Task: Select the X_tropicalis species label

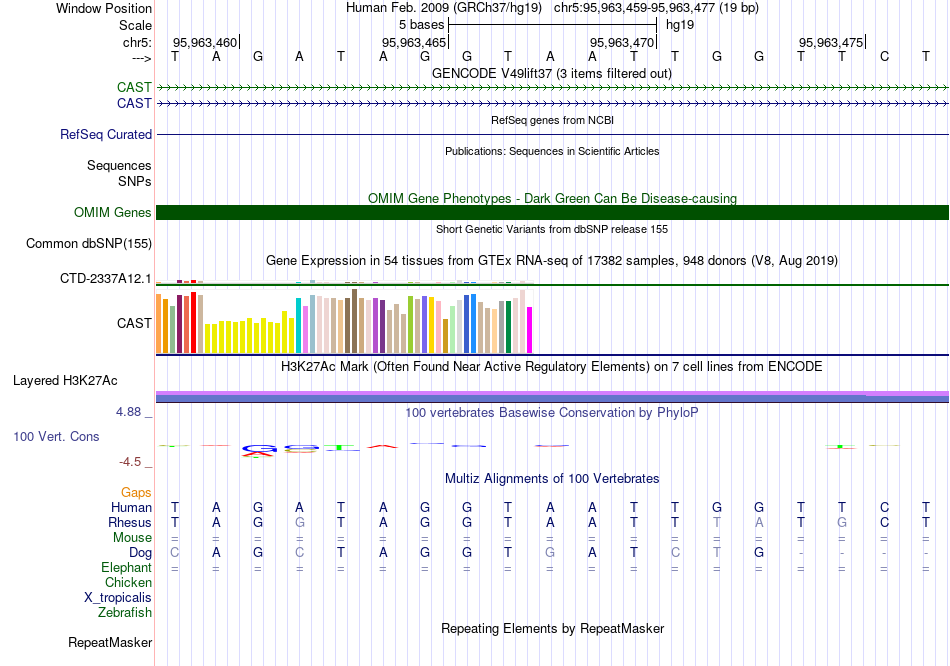Action: 118,598
